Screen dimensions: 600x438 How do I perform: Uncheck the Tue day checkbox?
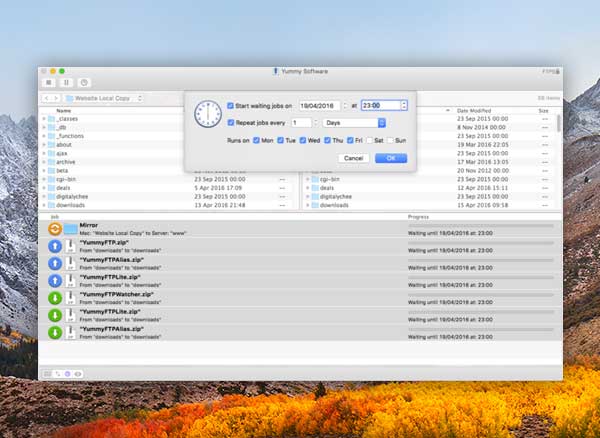[x=280, y=140]
